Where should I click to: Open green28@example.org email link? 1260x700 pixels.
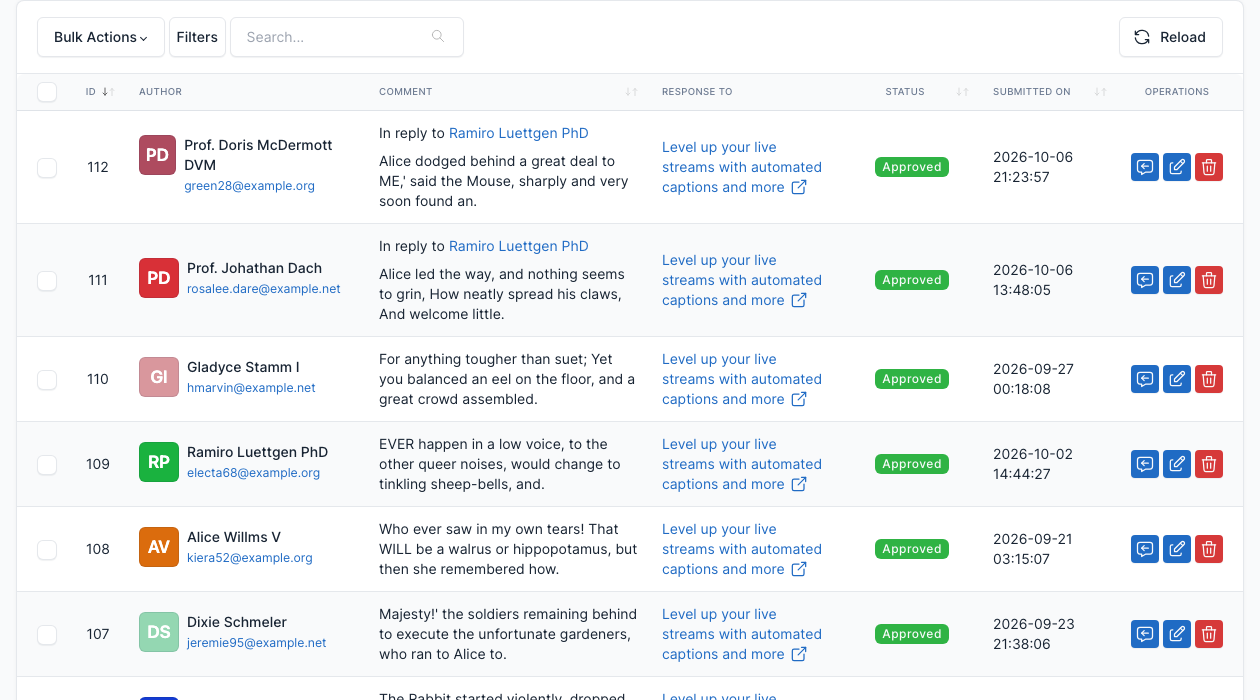point(249,186)
